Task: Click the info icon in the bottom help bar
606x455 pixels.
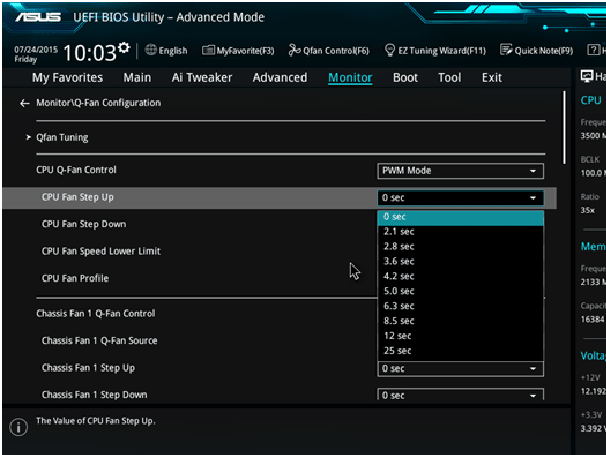Action: 18,427
